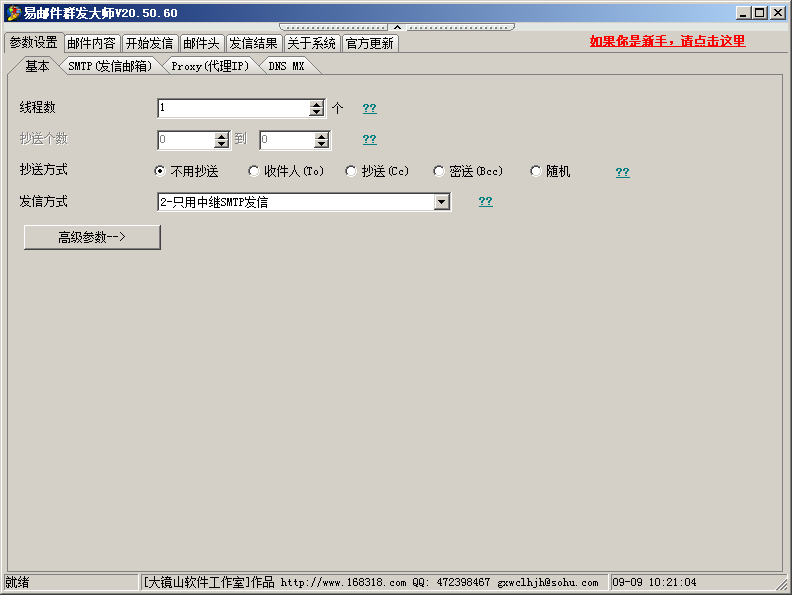Screen dimensions: 792x595
Task: Increase the second 抄送个数 value
Action: [x=321, y=136]
